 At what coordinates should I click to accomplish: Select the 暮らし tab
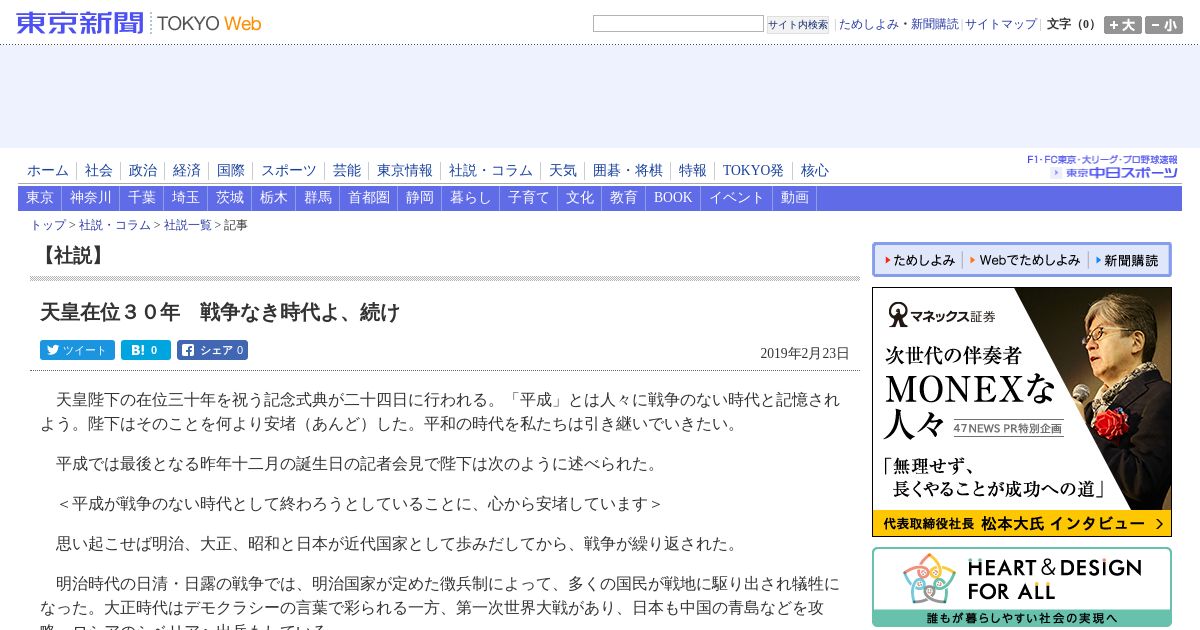point(471,198)
